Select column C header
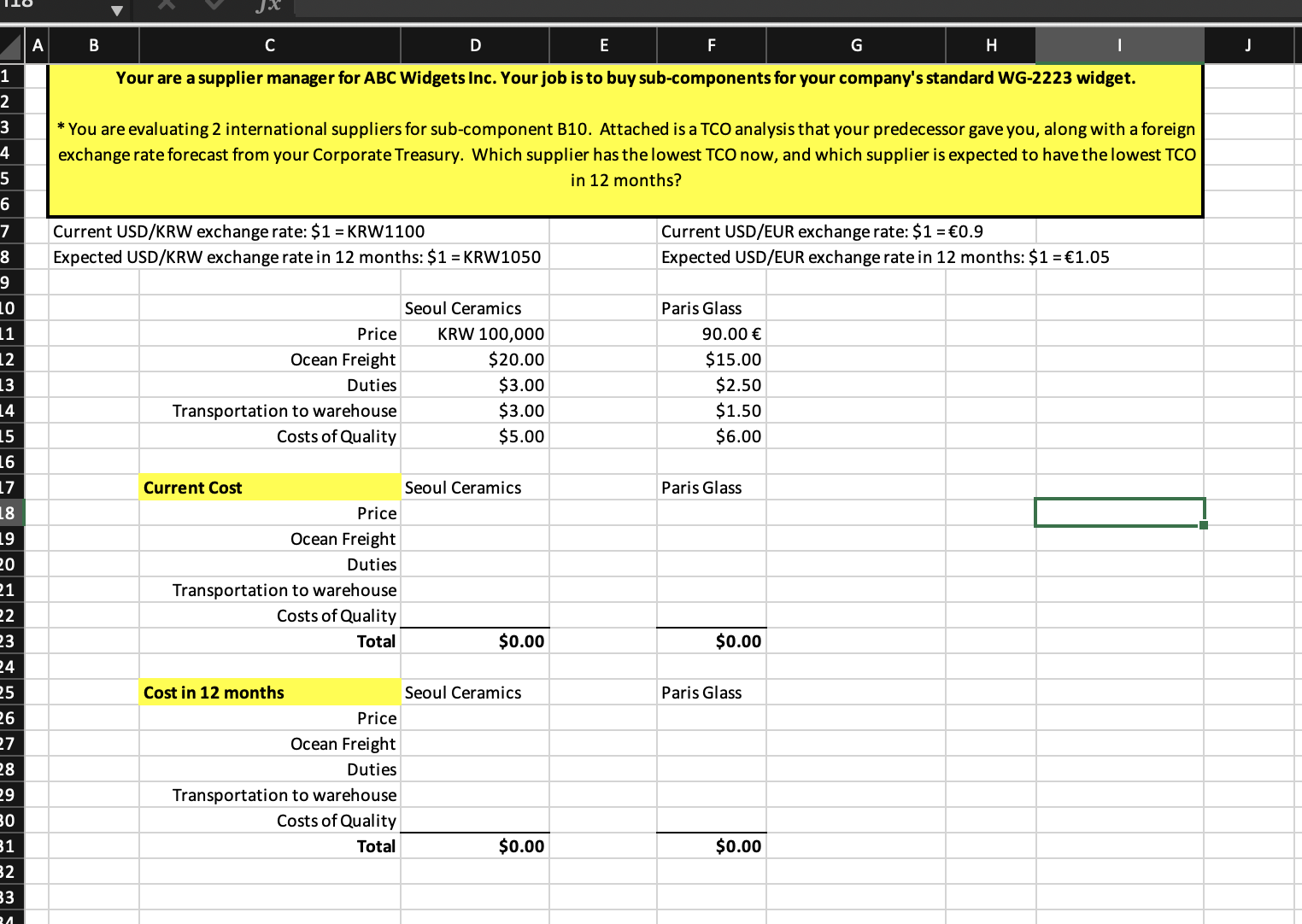The image size is (1302, 924). (270, 45)
